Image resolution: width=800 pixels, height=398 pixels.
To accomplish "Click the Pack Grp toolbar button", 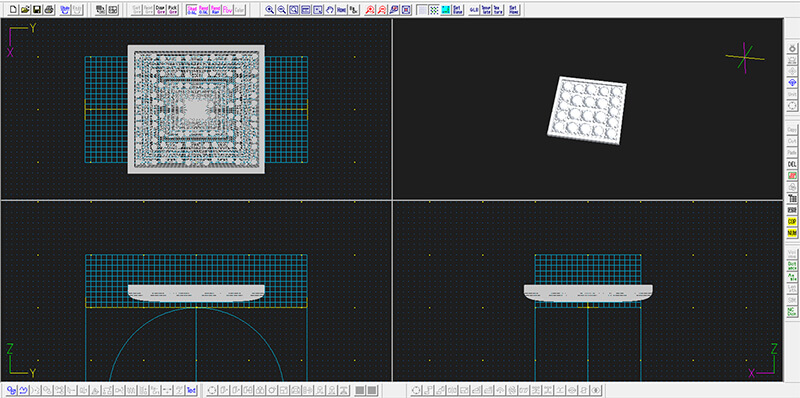I will (x=173, y=9).
